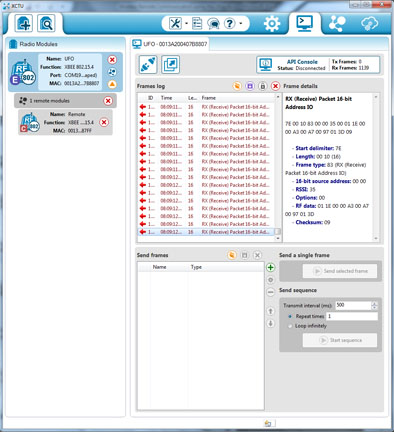Viewport: 394px width, 432px height.
Task: Select the Repeat times radio button
Action: tap(290, 316)
